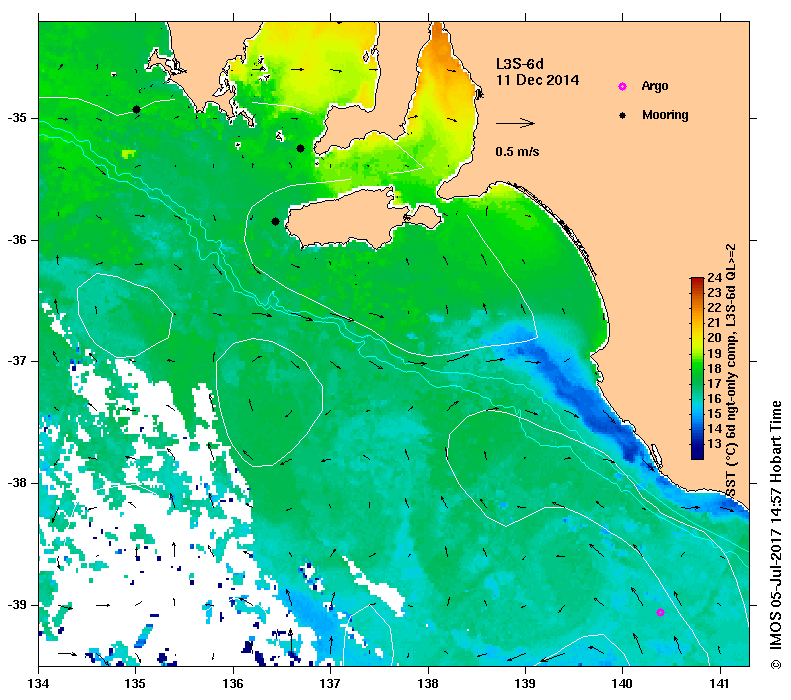Click the '15' value on color scale
791x700 pixels.
tap(714, 414)
